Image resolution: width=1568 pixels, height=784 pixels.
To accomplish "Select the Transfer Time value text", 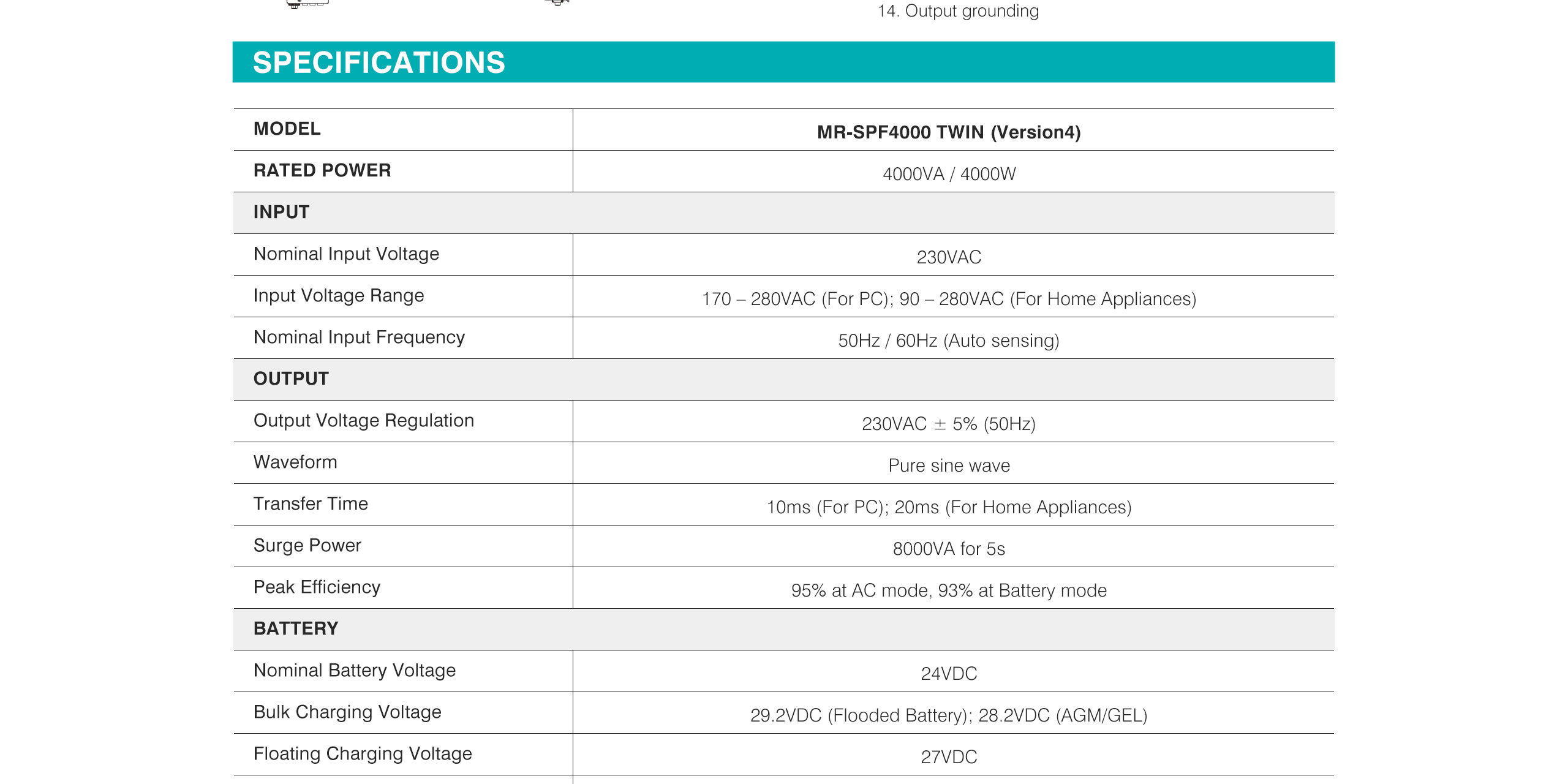I will (949, 507).
